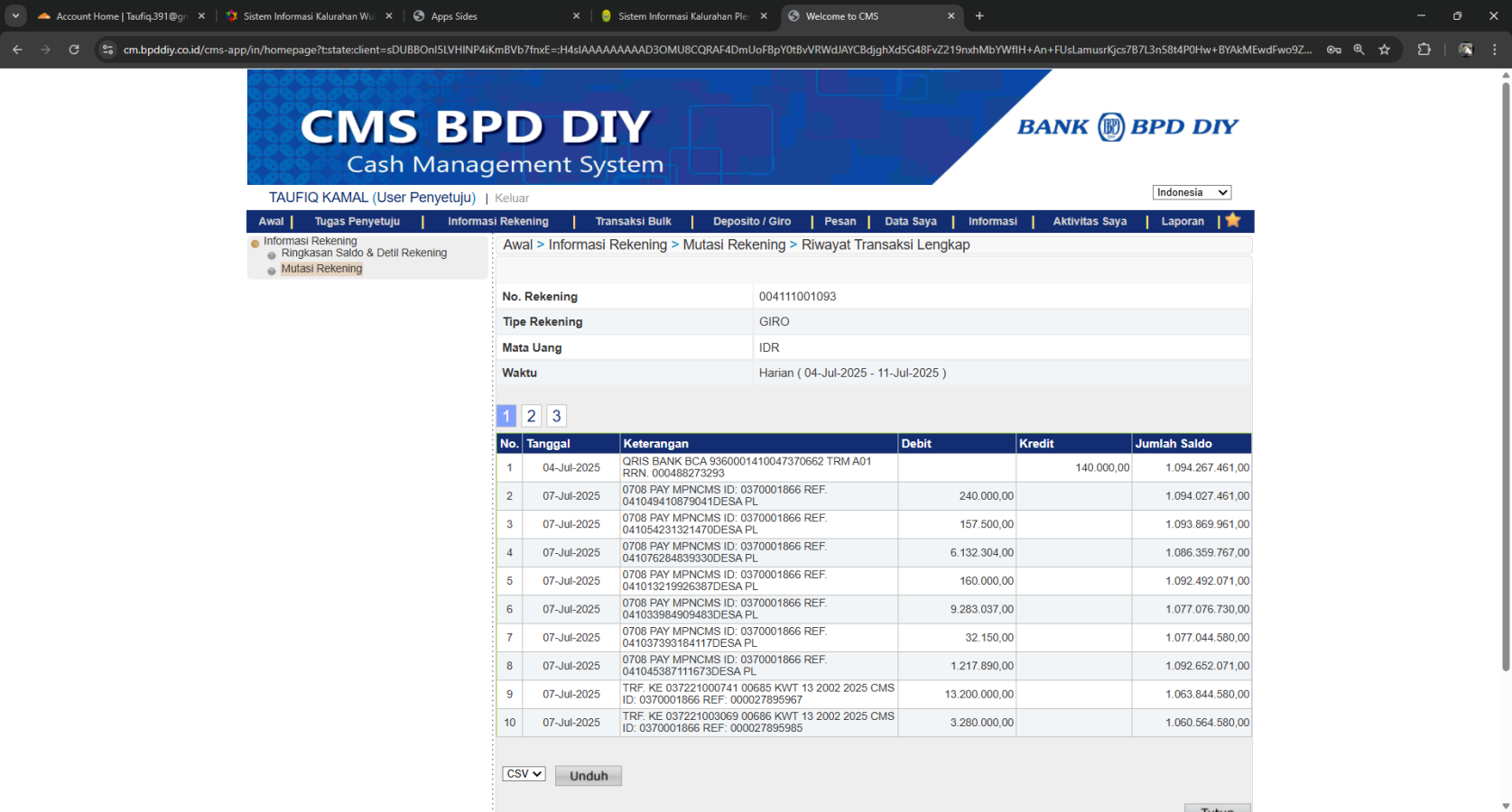1512x812 pixels.
Task: Open the Data Saya menu
Action: (911, 221)
